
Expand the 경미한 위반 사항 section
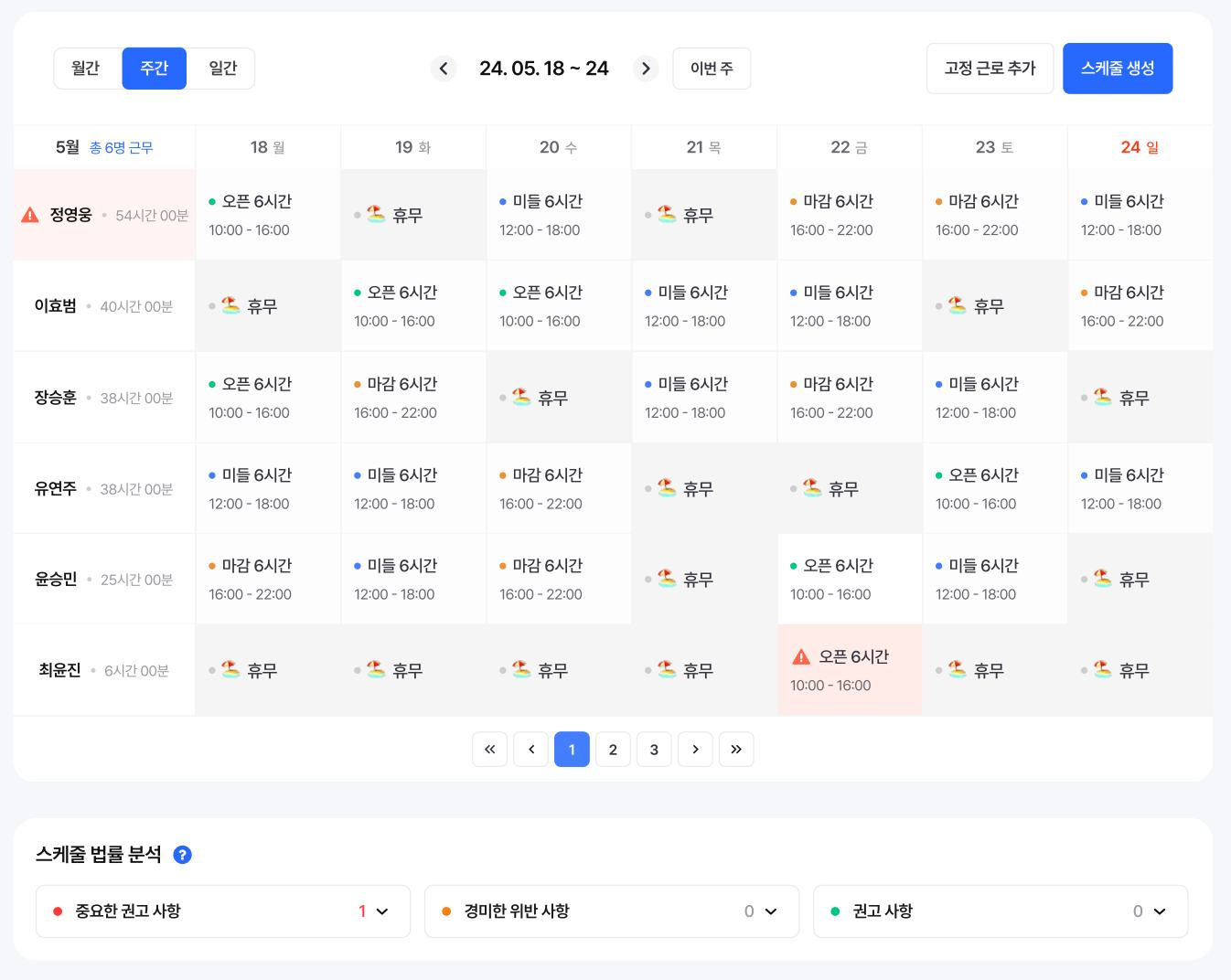771,911
